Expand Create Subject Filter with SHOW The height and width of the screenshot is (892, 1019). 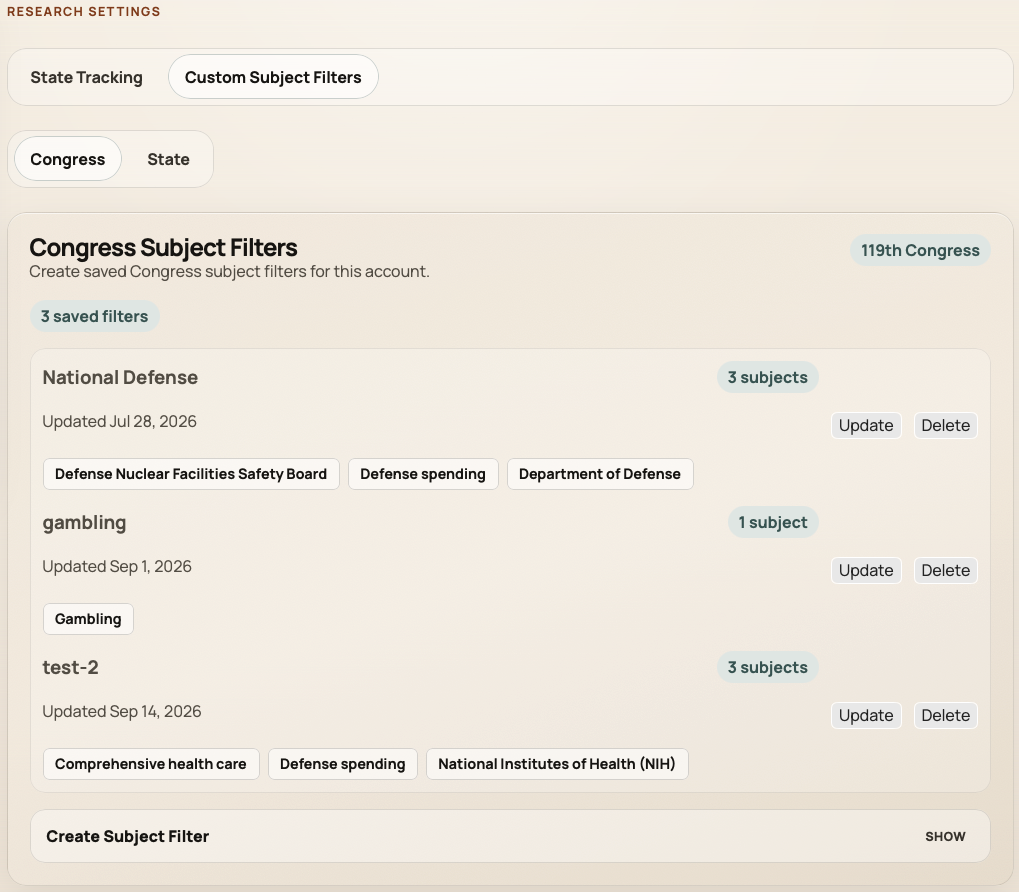[945, 836]
